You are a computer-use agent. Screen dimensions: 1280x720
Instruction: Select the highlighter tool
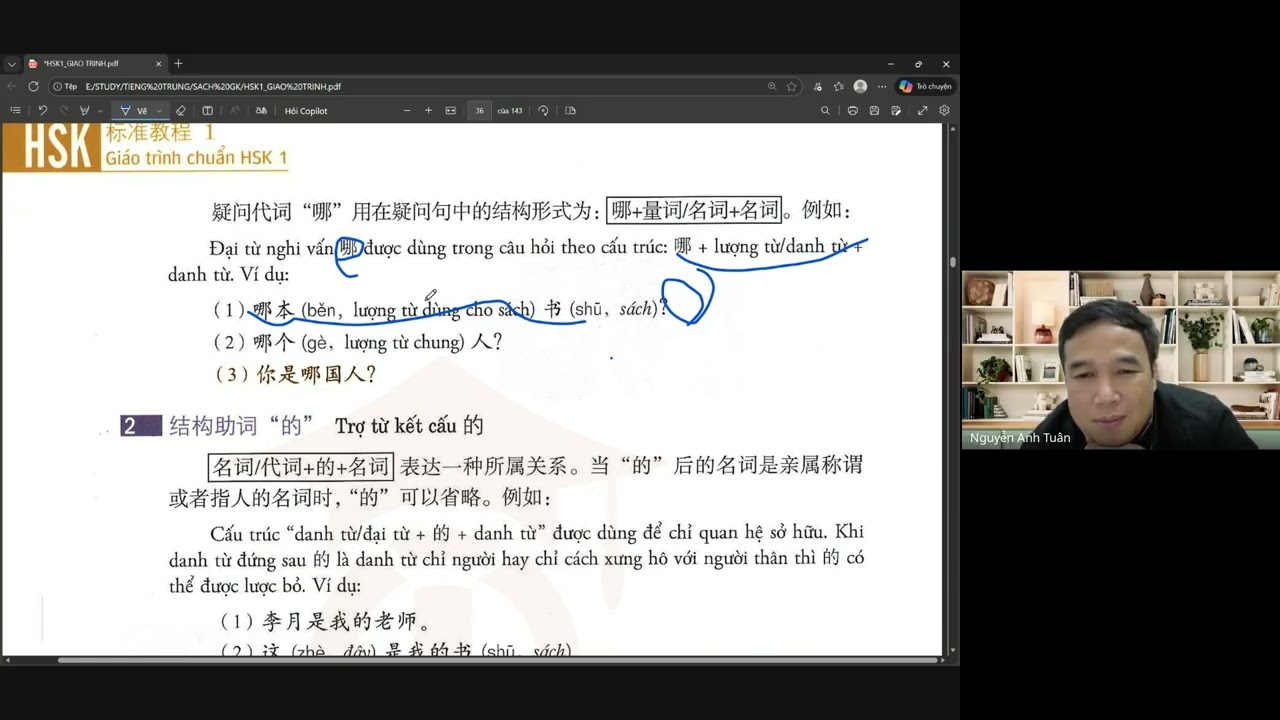tap(85, 110)
